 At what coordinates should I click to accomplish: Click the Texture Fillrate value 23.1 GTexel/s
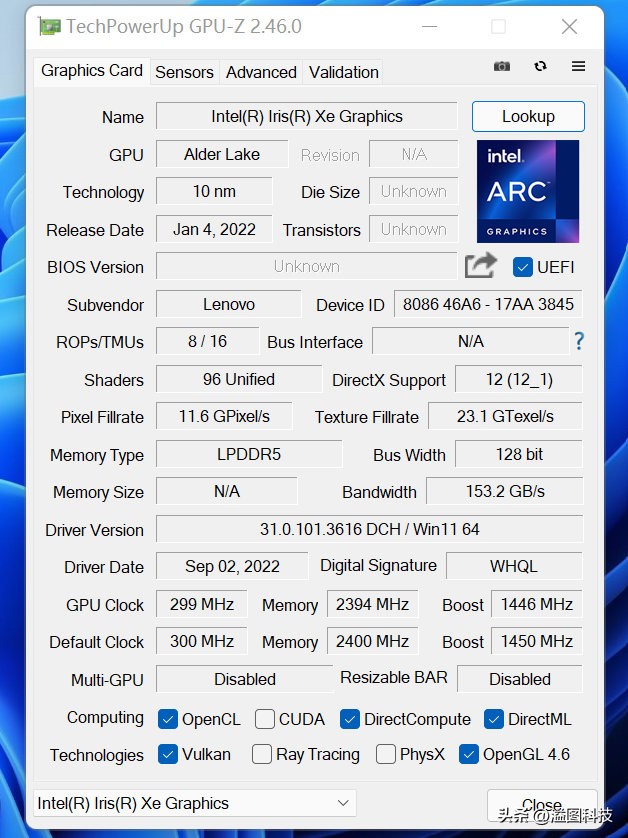pos(505,416)
